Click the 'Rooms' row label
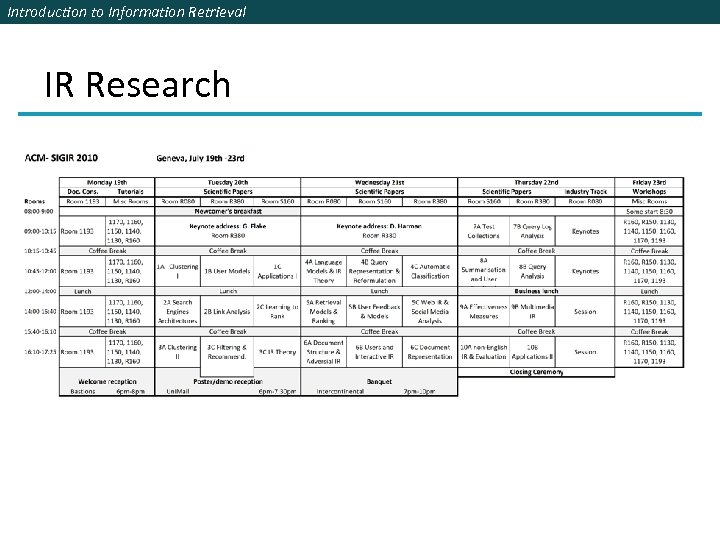 coord(34,202)
